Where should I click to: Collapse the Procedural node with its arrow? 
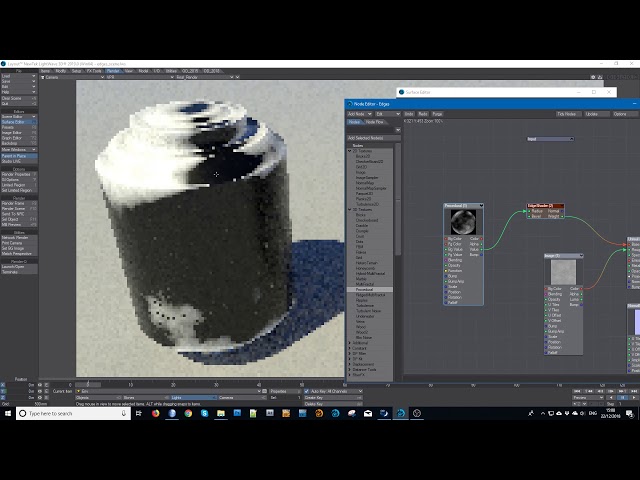pos(481,206)
